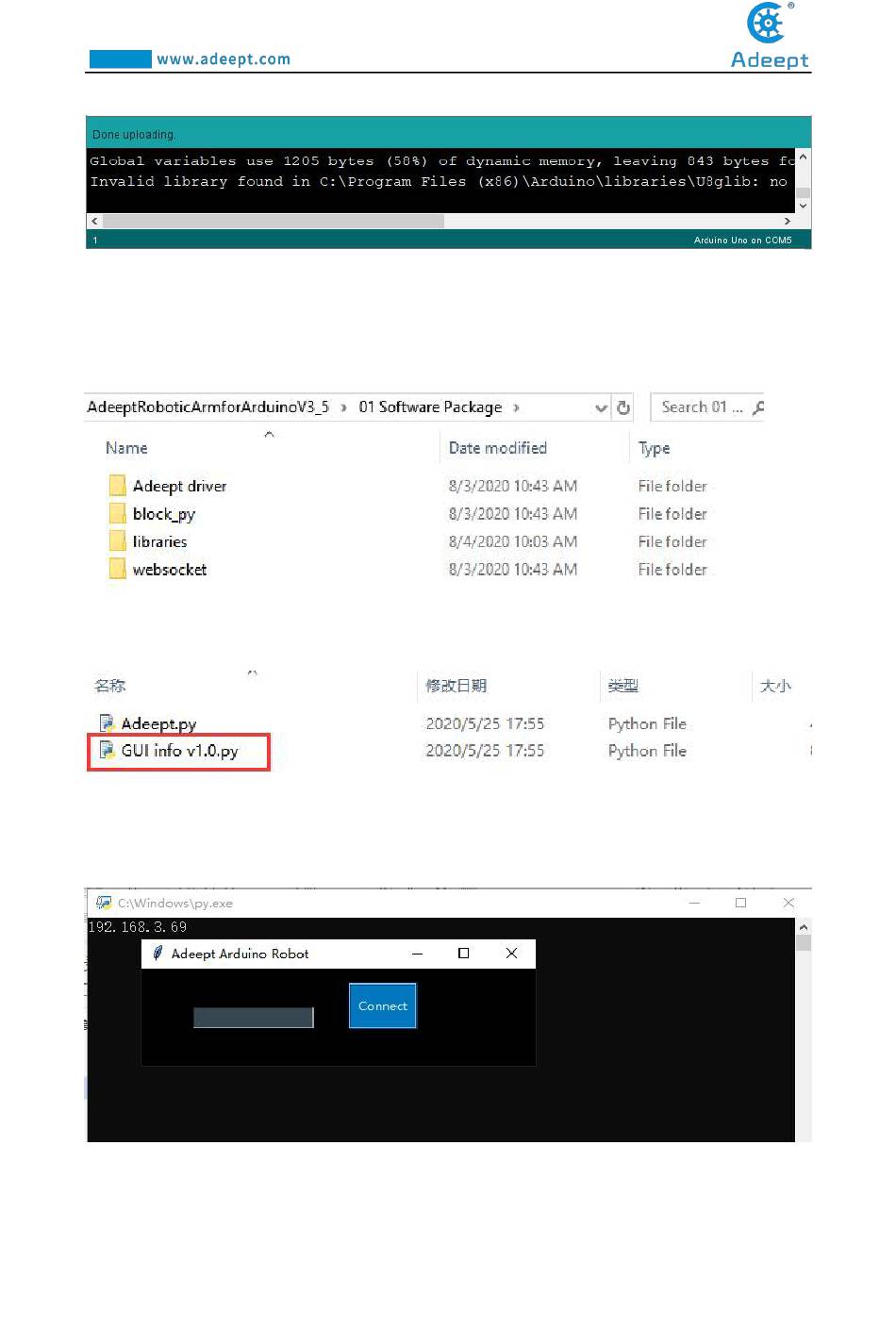The image size is (896, 1328).
Task: Sort by the 类型 column header
Action: 623,686
